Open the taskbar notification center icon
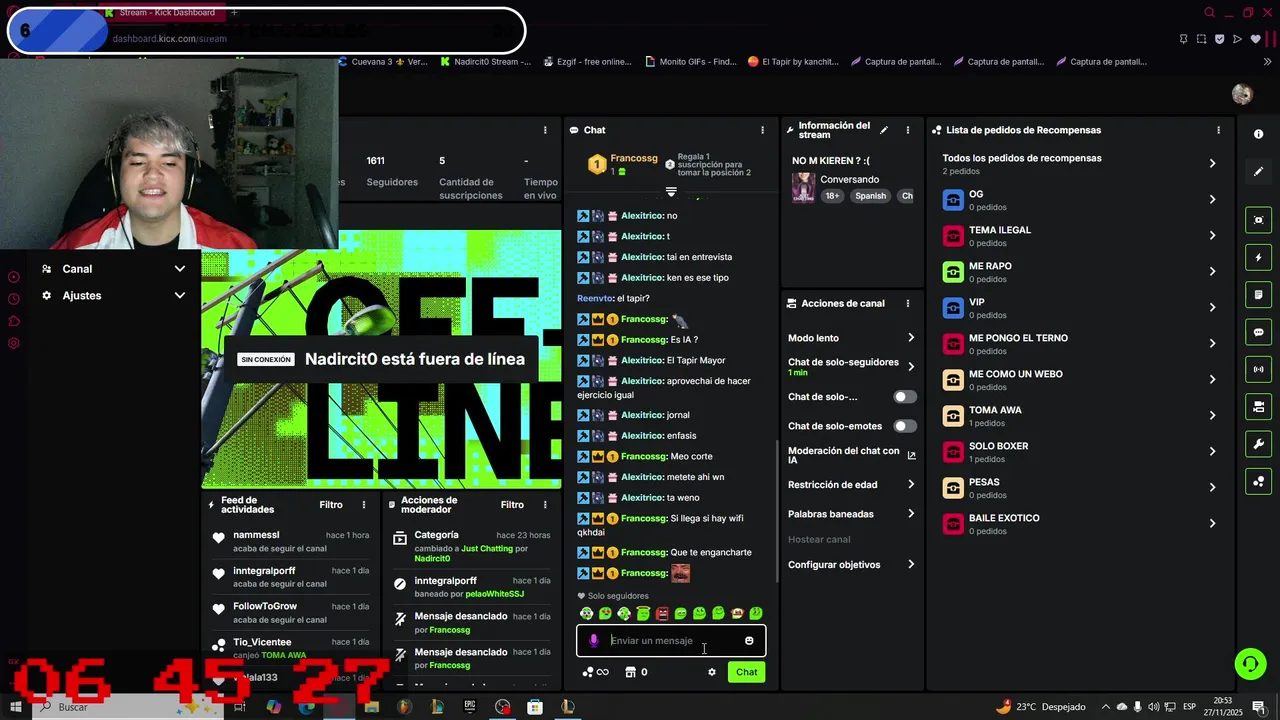Image resolution: width=1280 pixels, height=720 pixels. [1258, 707]
